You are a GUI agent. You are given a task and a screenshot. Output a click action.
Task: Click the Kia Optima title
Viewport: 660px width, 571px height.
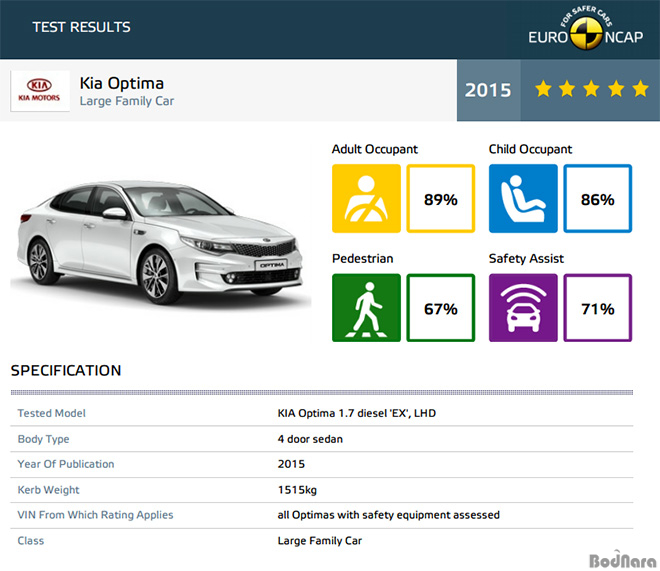coord(122,83)
